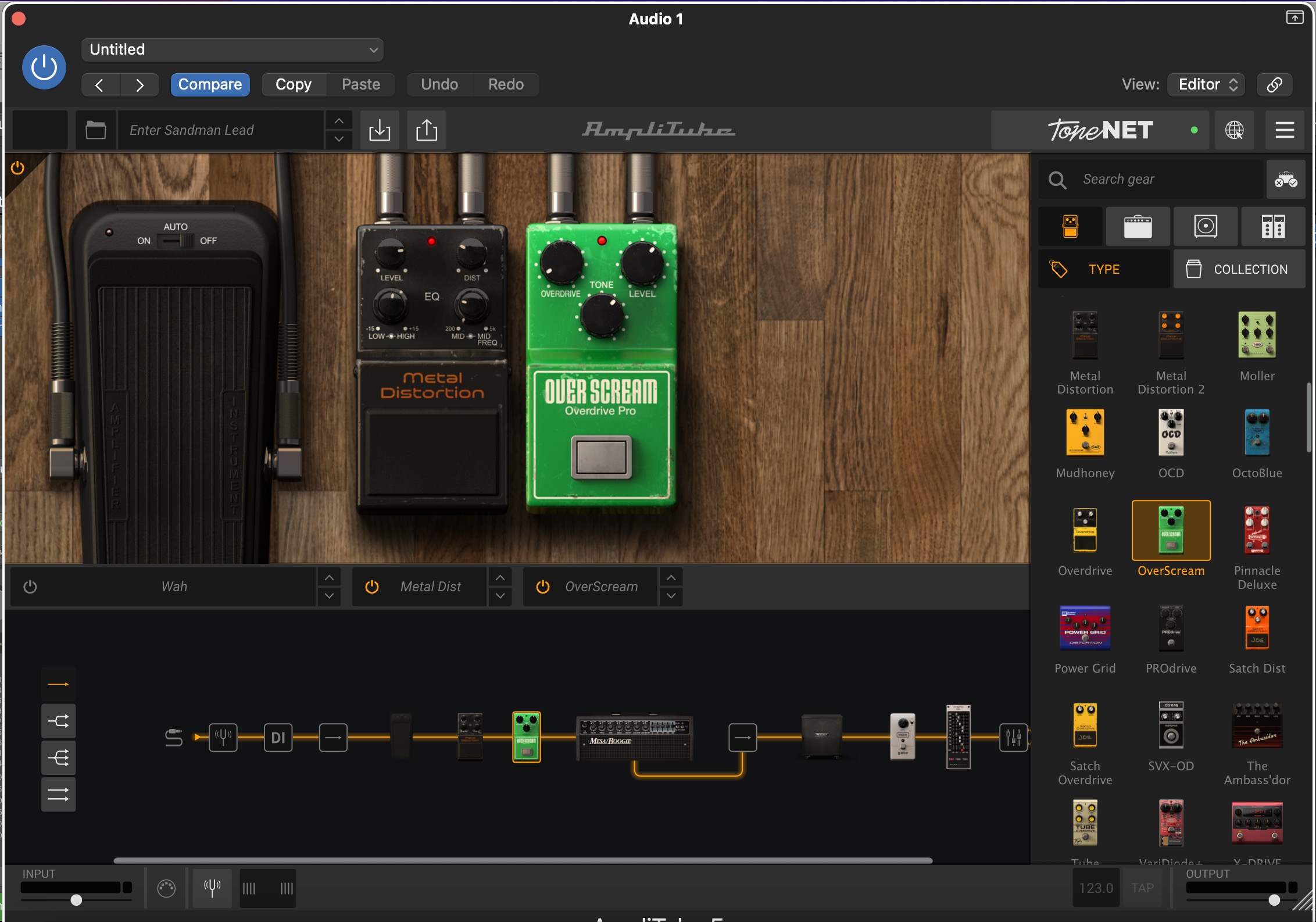Select the stomp pedals gear category icon

1070,226
